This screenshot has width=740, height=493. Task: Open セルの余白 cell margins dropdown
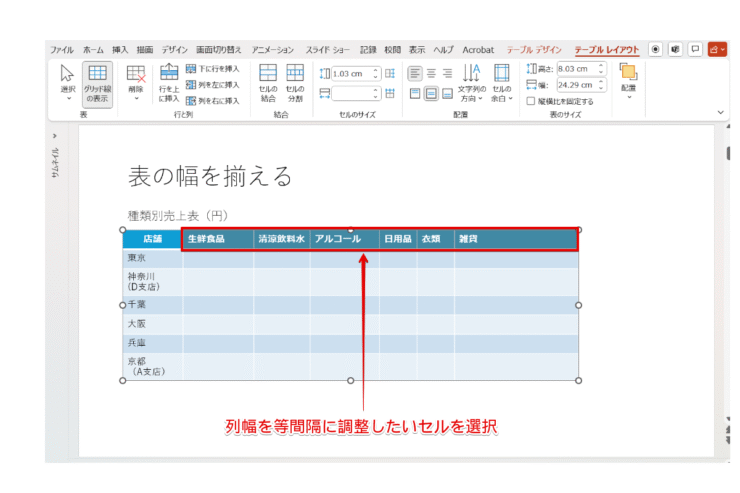pos(502,83)
